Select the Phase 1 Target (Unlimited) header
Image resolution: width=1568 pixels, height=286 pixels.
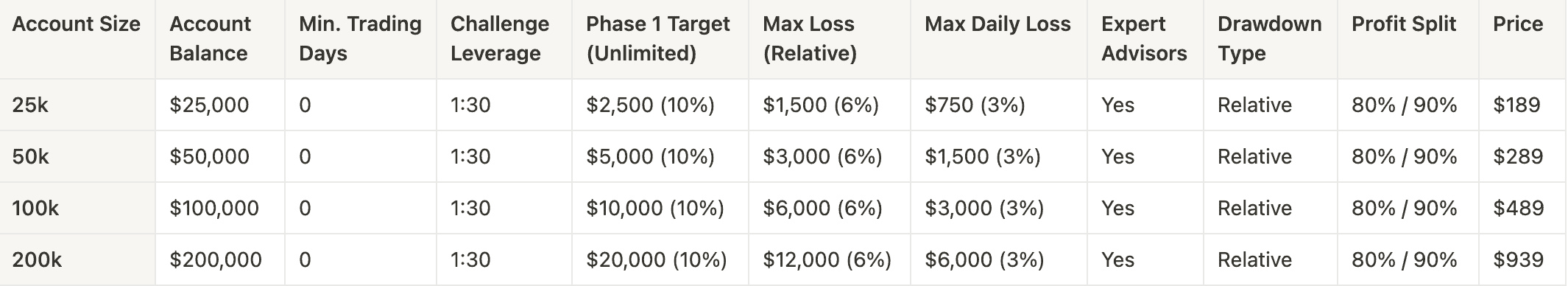[657, 38]
